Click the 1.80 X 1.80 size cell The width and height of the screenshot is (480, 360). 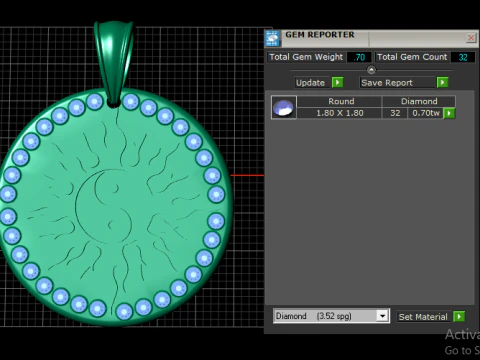339,113
